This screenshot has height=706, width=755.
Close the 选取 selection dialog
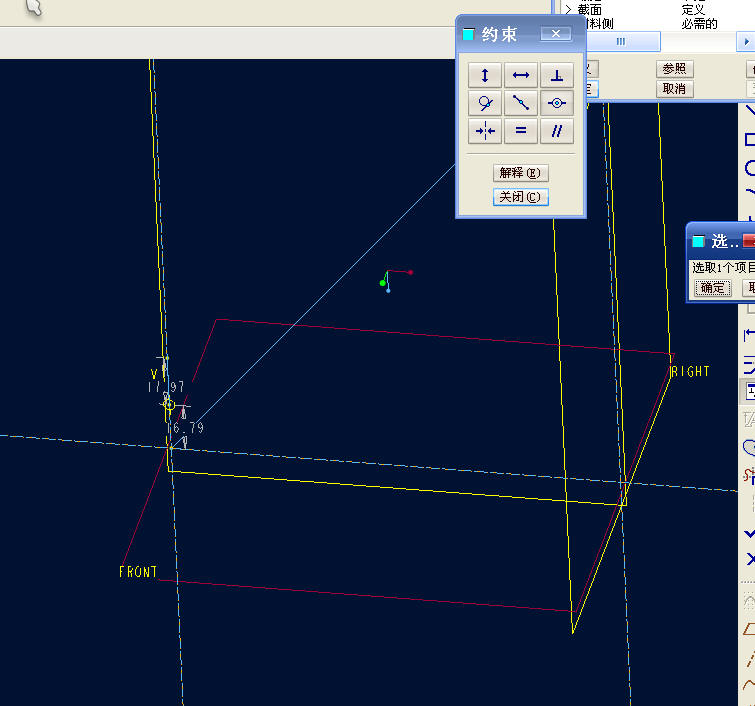(749, 240)
